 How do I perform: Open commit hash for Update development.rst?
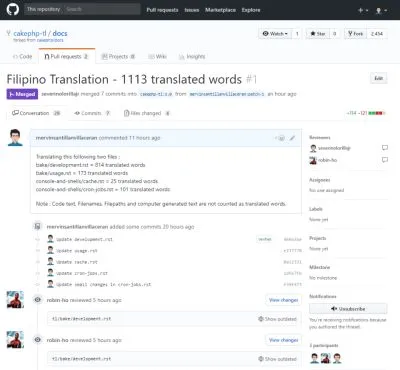(x=292, y=239)
